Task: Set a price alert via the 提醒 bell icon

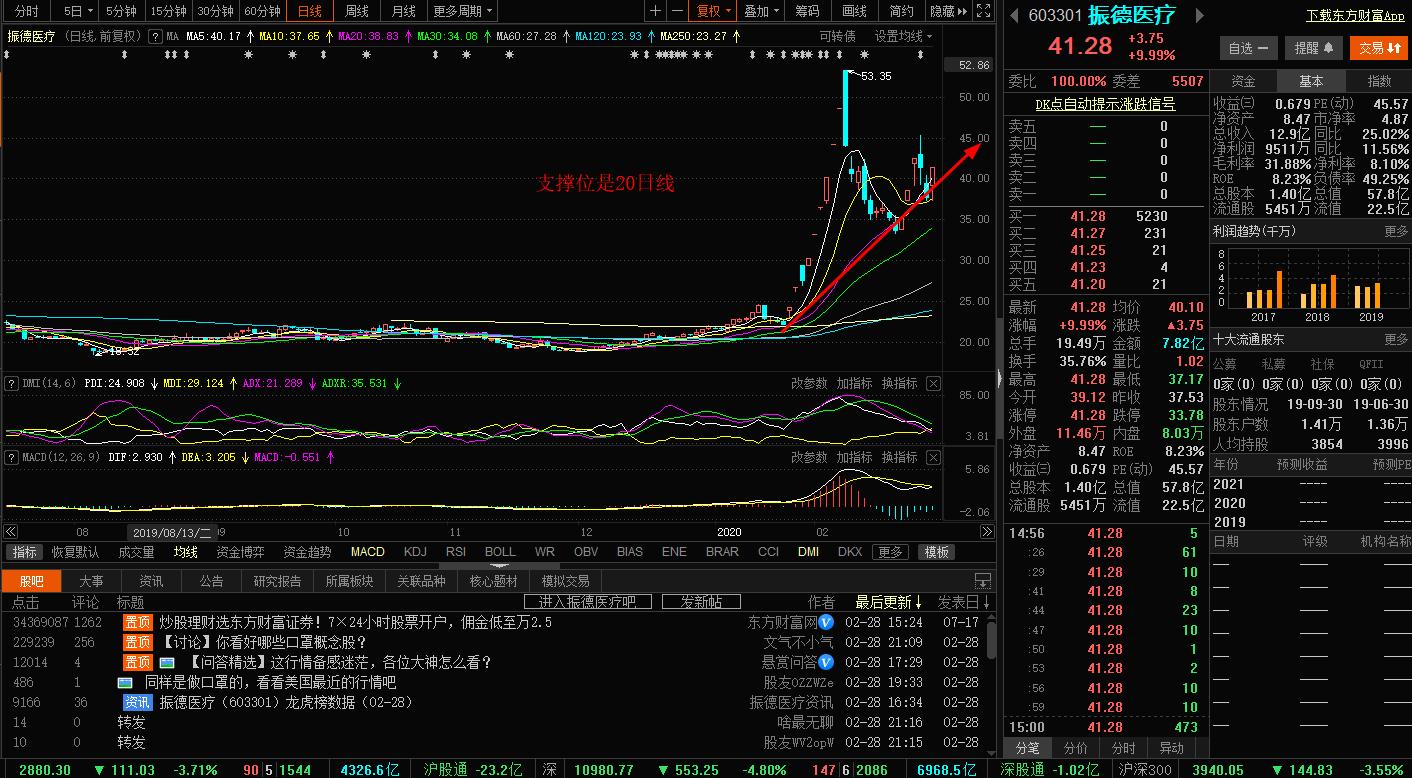Action: click(1315, 47)
